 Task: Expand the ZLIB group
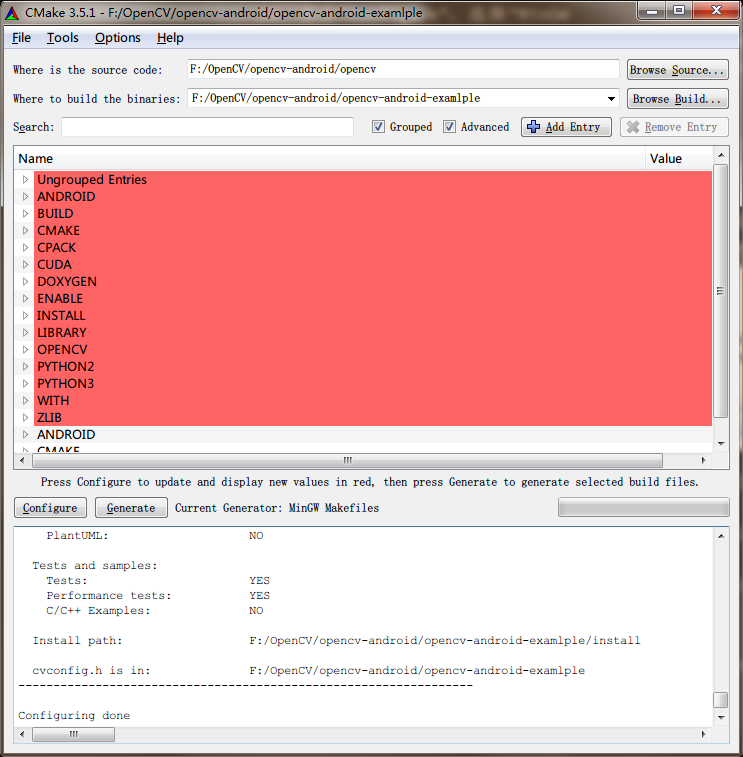[26, 417]
